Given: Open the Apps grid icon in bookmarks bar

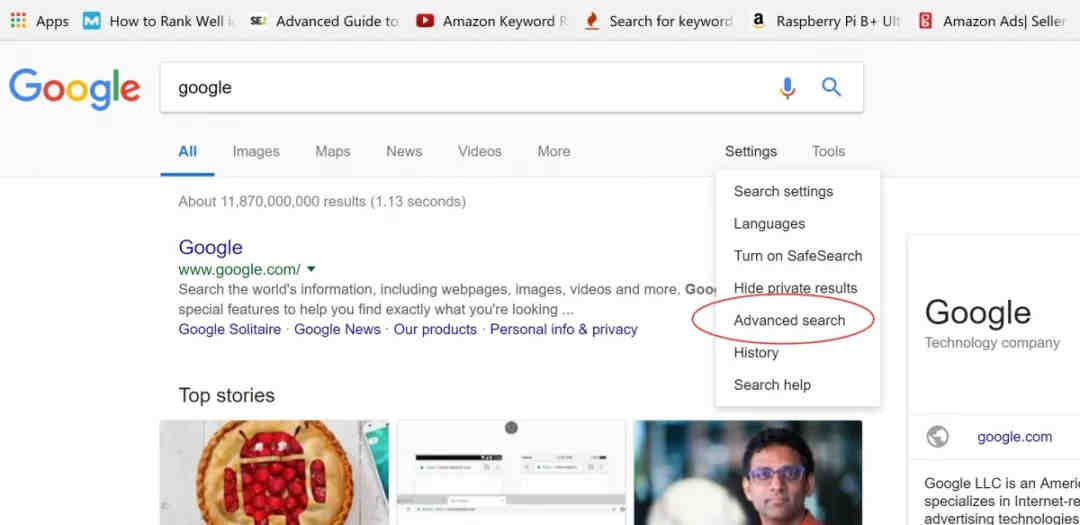Looking at the screenshot, I should [19, 20].
